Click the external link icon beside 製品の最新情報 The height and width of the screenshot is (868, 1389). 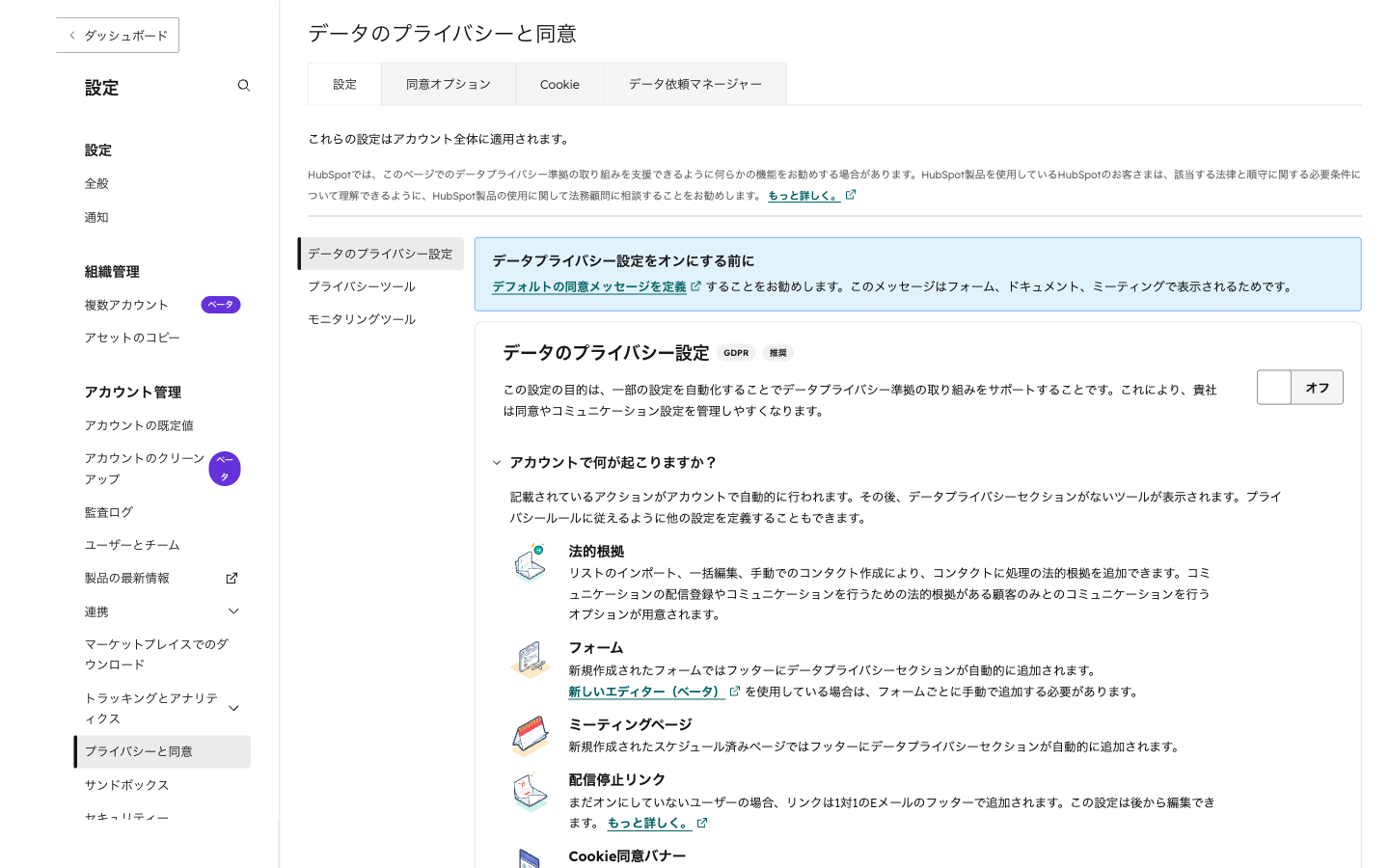click(231, 579)
